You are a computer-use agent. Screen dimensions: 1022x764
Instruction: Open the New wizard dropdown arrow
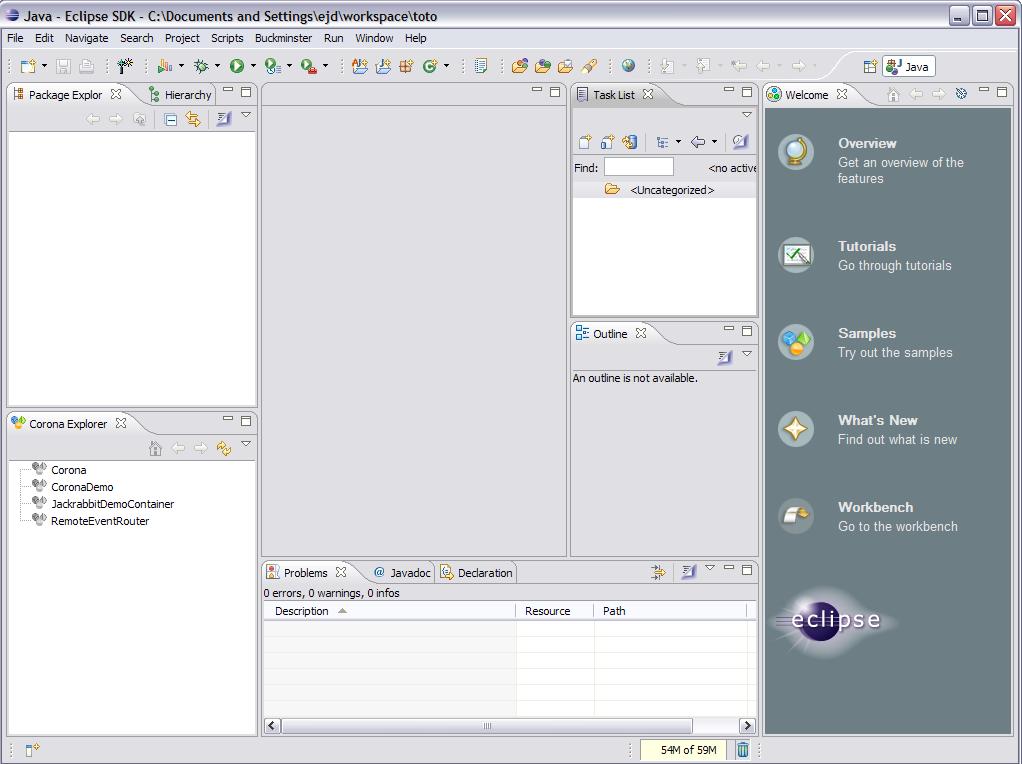tap(44, 66)
